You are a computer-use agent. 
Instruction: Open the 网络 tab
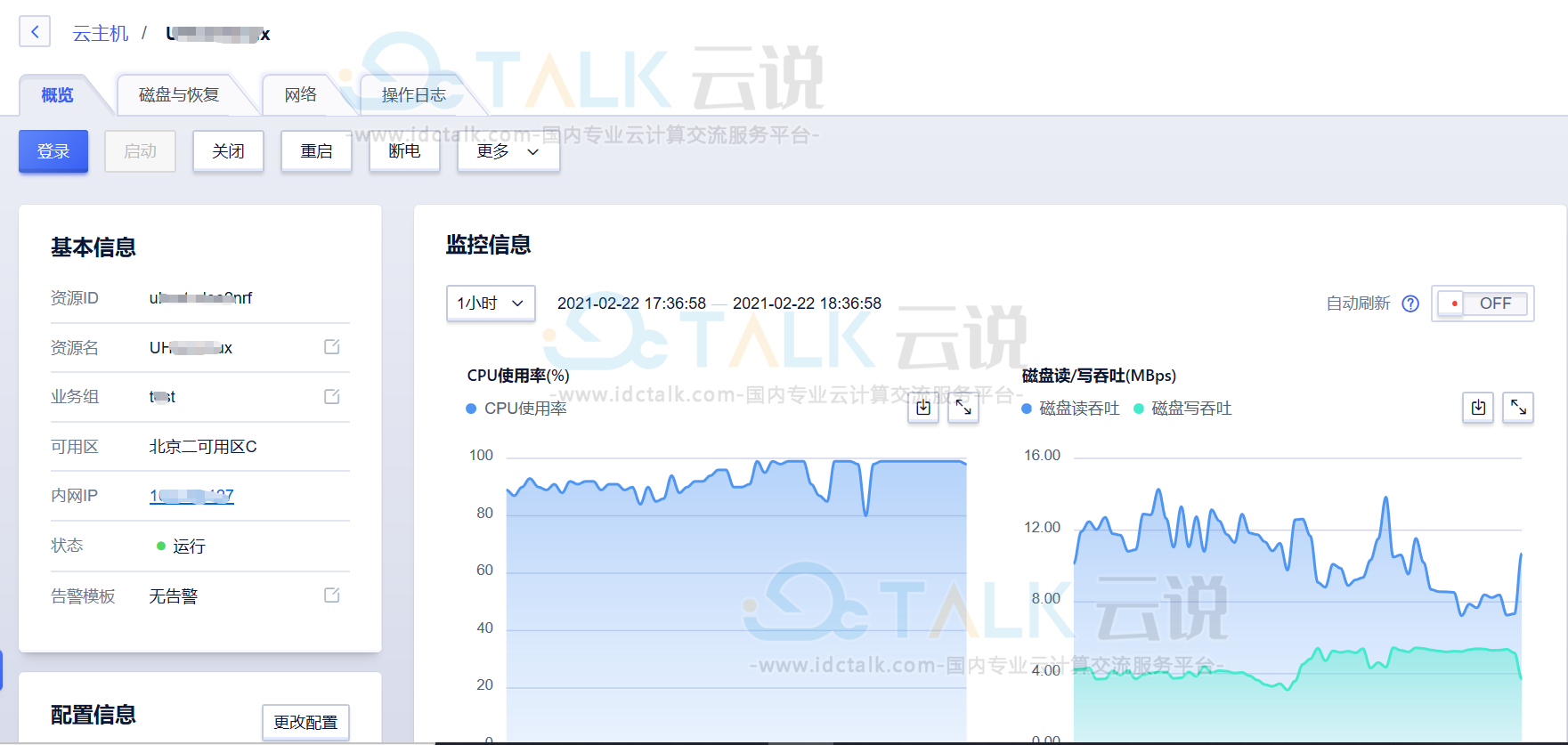point(301,95)
